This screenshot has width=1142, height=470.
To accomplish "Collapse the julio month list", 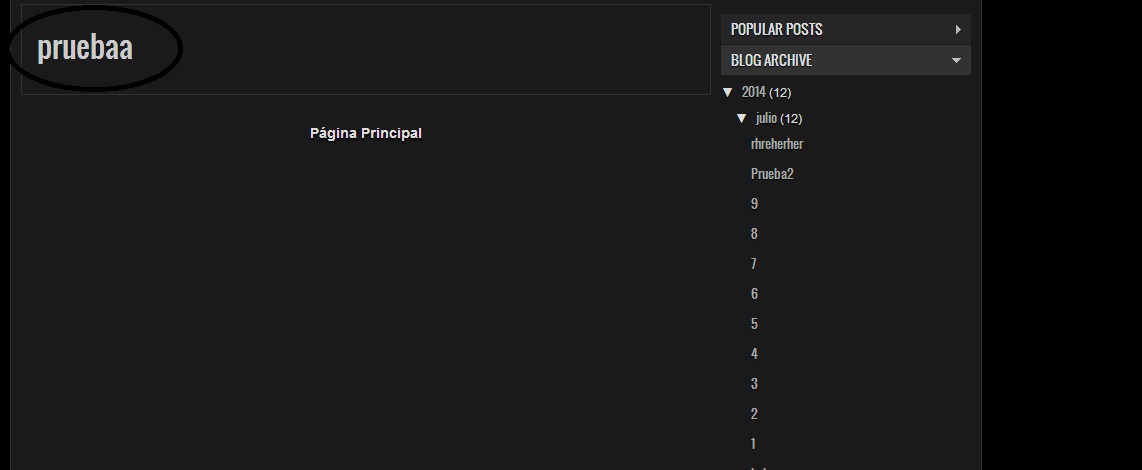I will [742, 119].
